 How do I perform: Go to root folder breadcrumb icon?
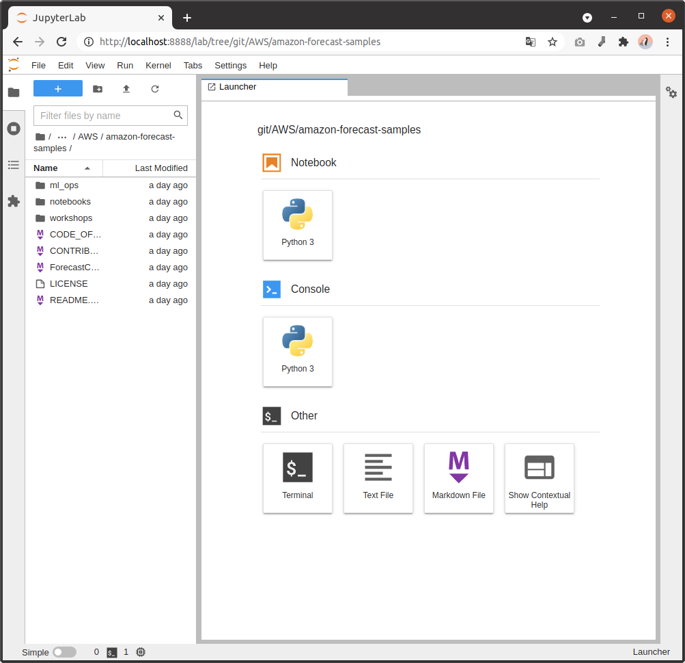tap(40, 137)
